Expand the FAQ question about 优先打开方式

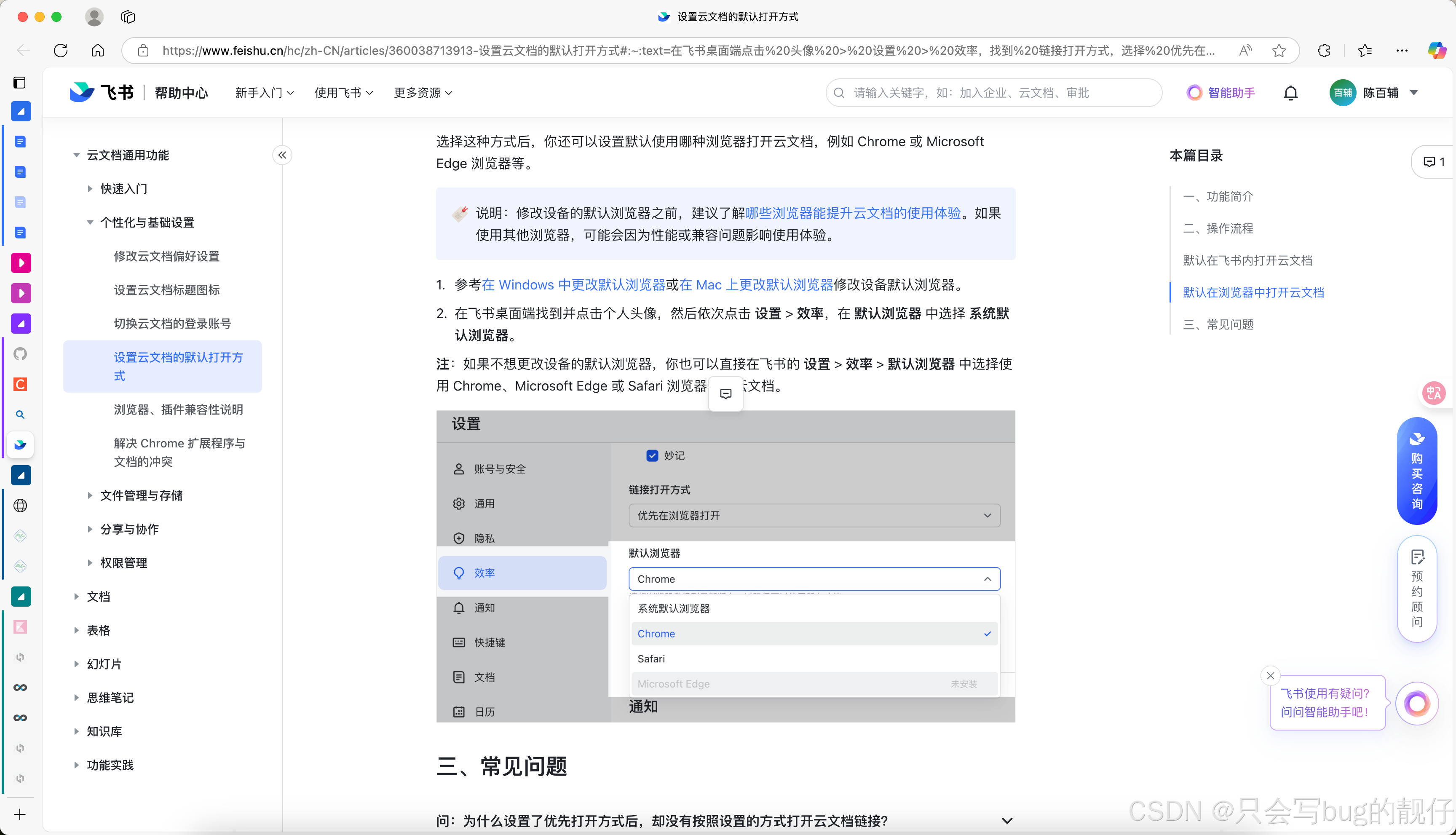click(x=1006, y=821)
